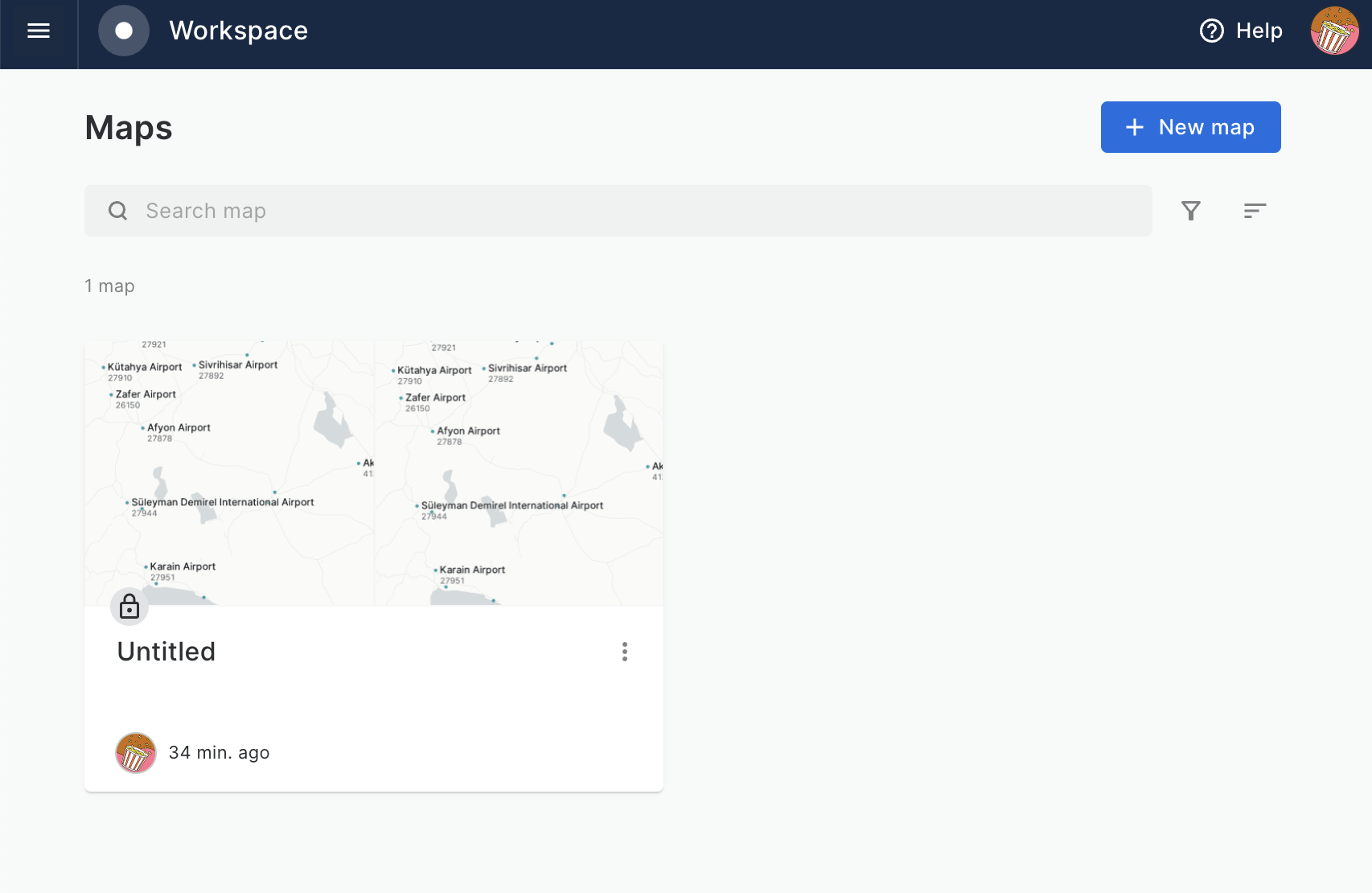Screen dimensions: 1372x893
Task: Open the map filter funnel
Action: 1191,211
